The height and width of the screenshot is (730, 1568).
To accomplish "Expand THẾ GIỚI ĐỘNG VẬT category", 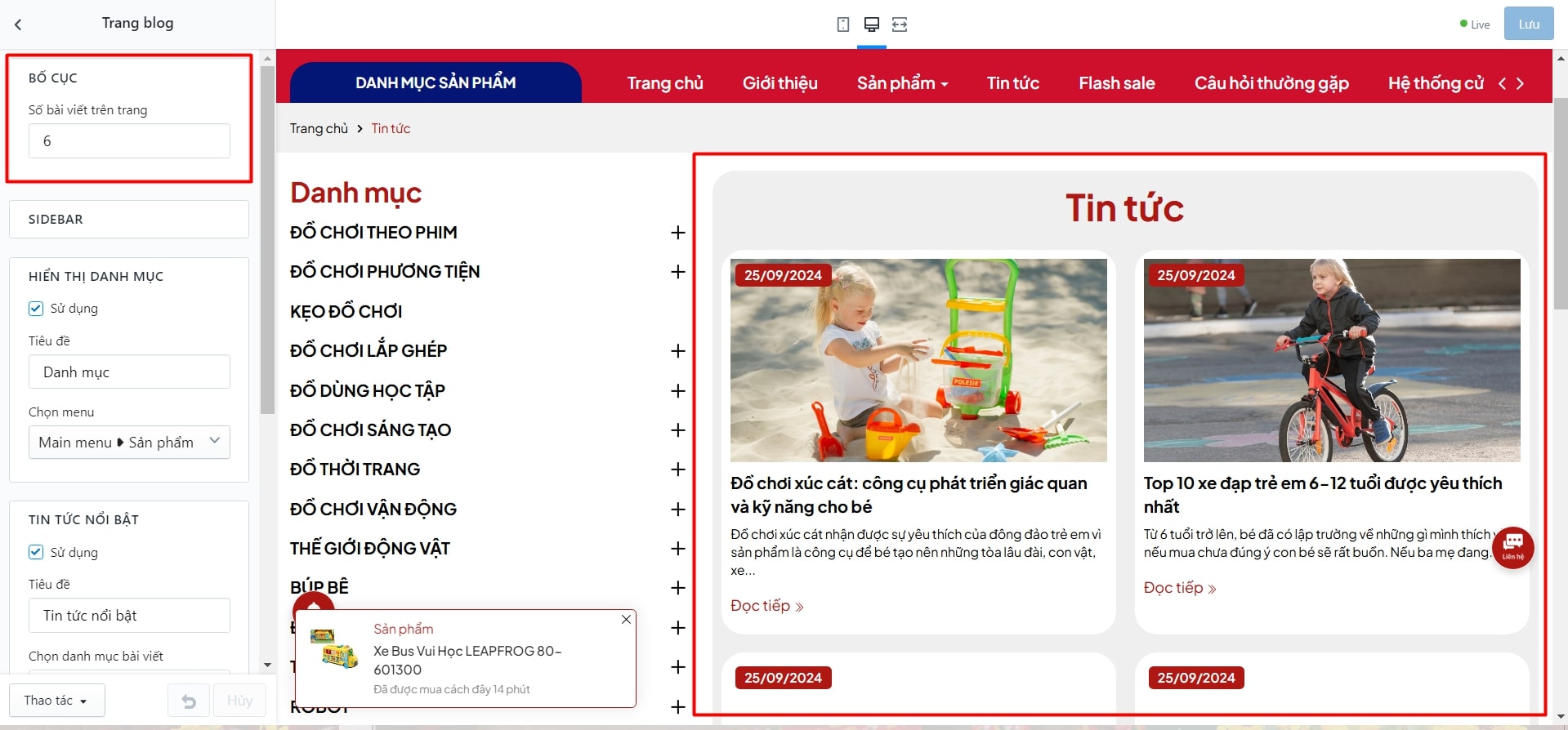I will (x=677, y=549).
